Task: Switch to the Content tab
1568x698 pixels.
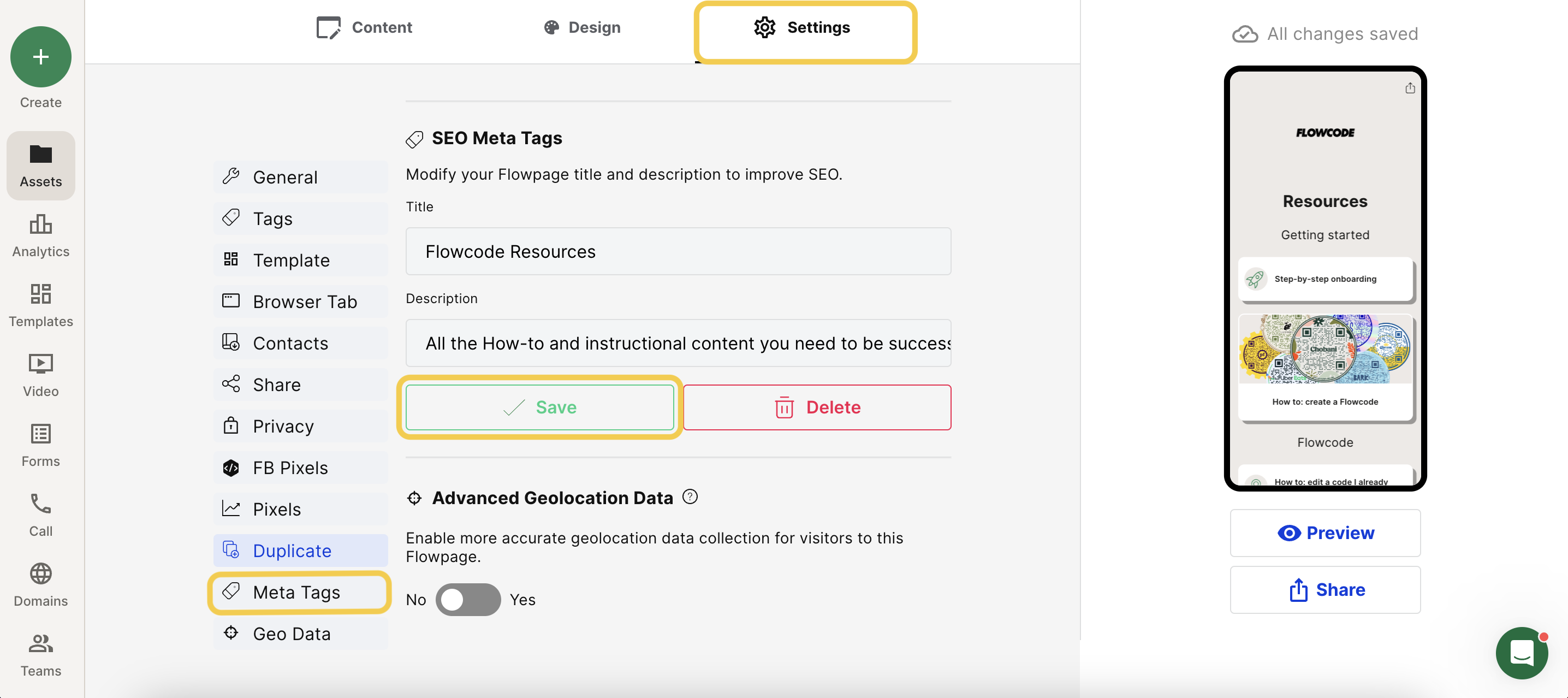Action: click(x=365, y=27)
